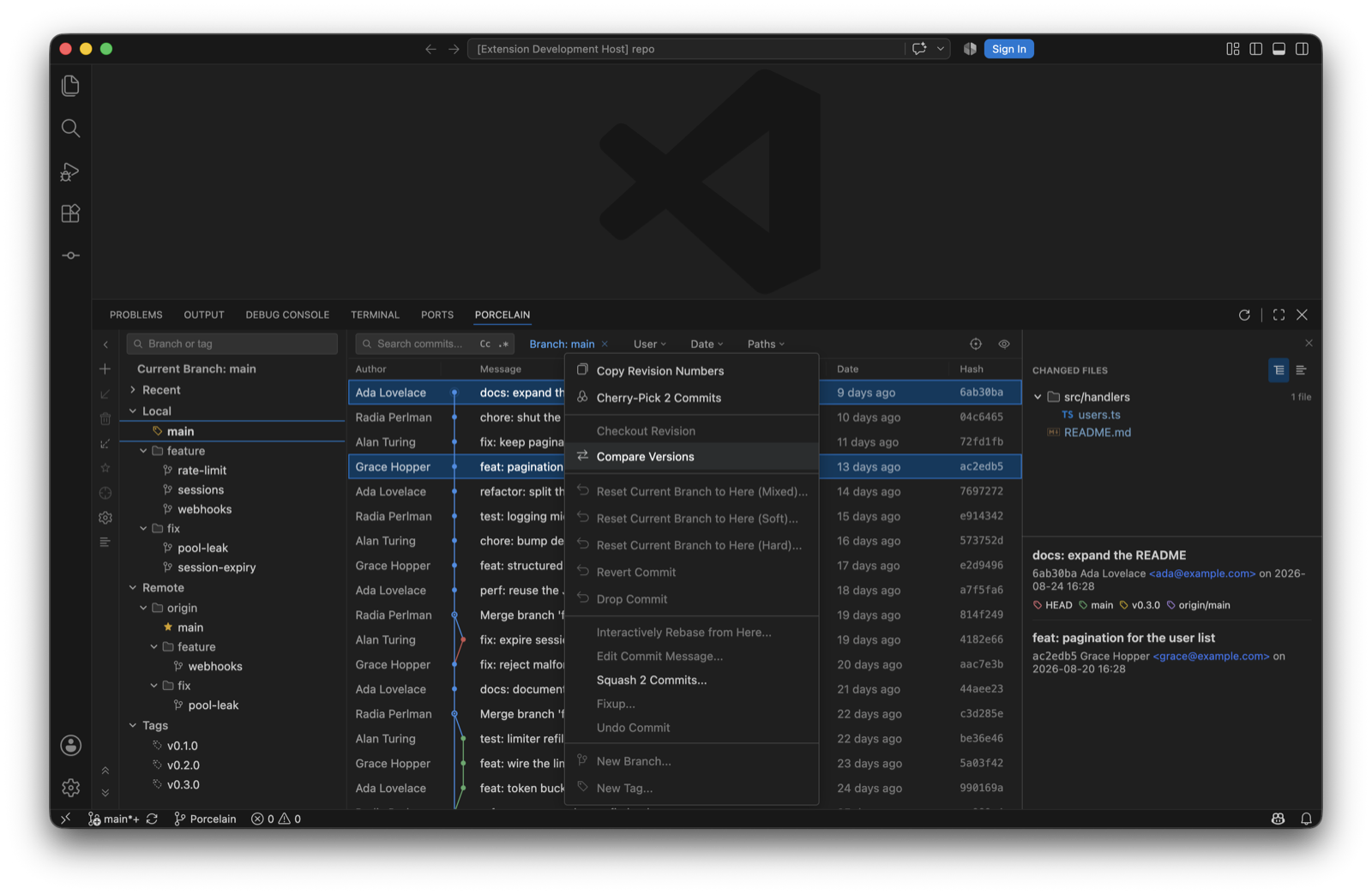Open the chat icon in title bar
This screenshot has height=894, width=1372.
919,49
